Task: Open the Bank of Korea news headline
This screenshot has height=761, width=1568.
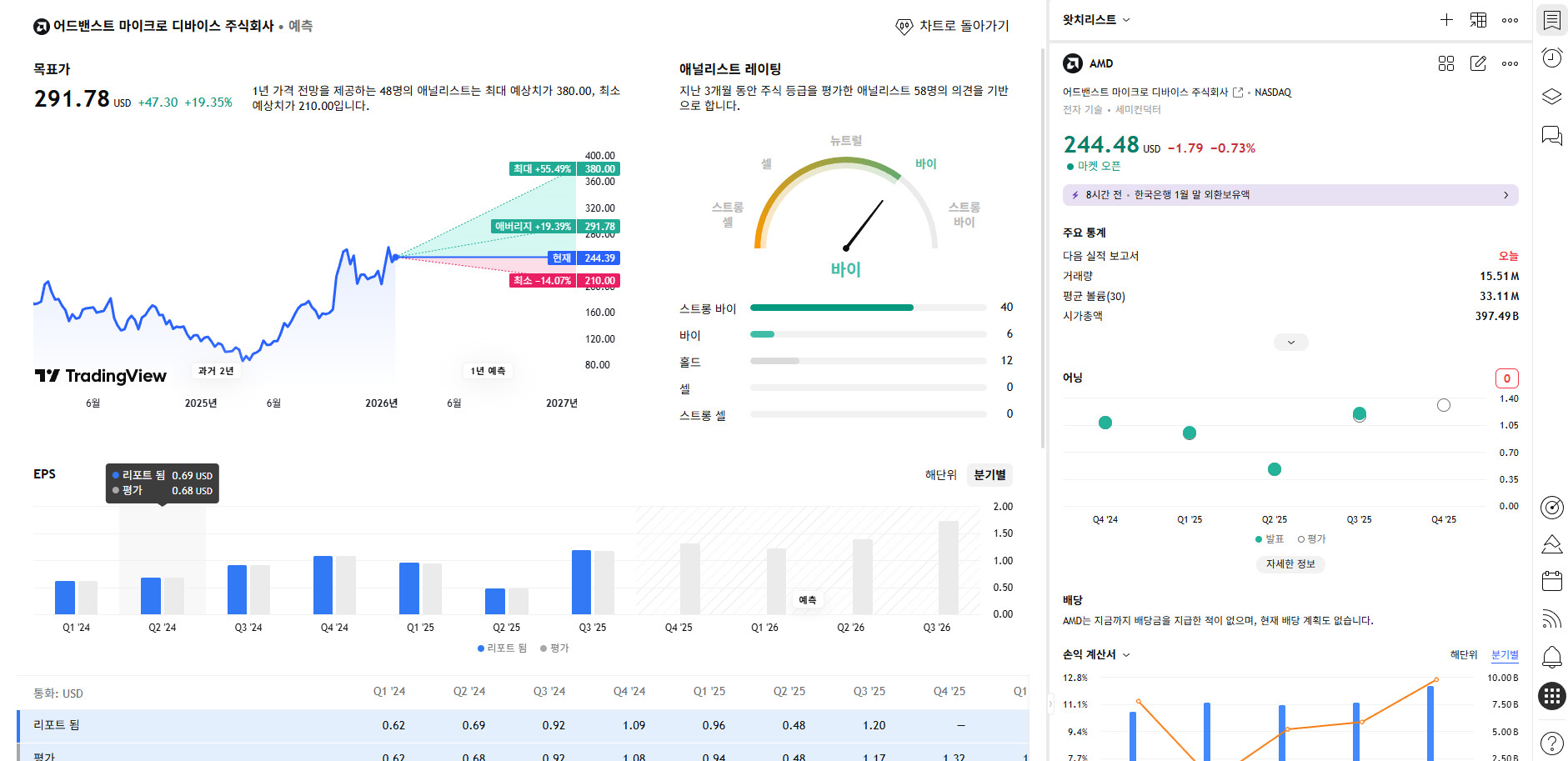Action: tap(1192, 195)
